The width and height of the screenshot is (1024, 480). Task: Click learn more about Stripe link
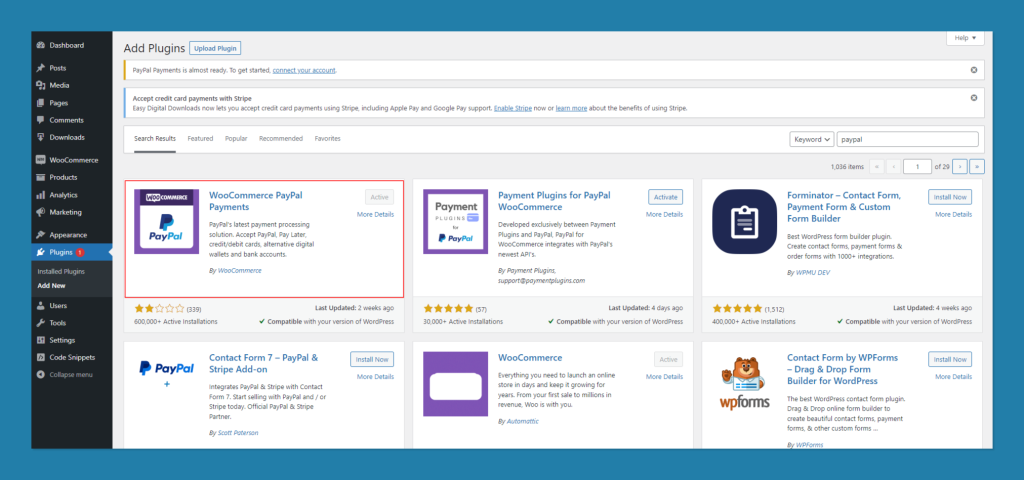(x=571, y=108)
